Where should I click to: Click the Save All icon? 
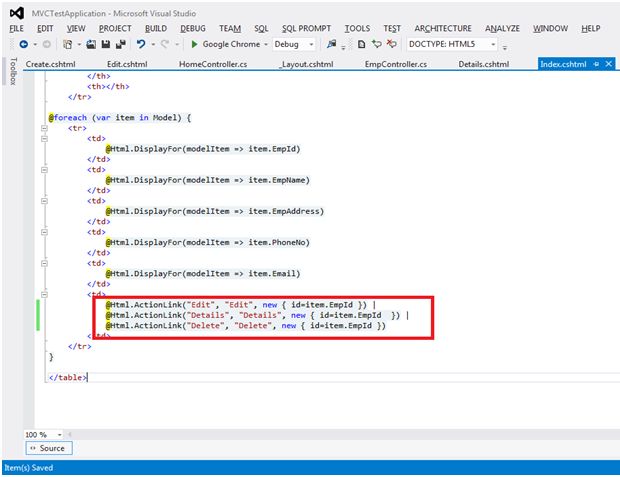121,44
